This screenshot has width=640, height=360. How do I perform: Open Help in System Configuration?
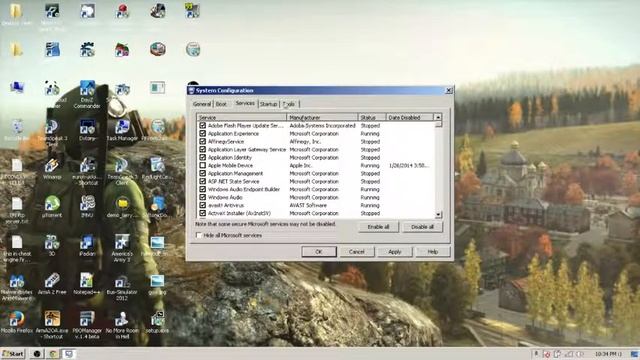click(433, 252)
